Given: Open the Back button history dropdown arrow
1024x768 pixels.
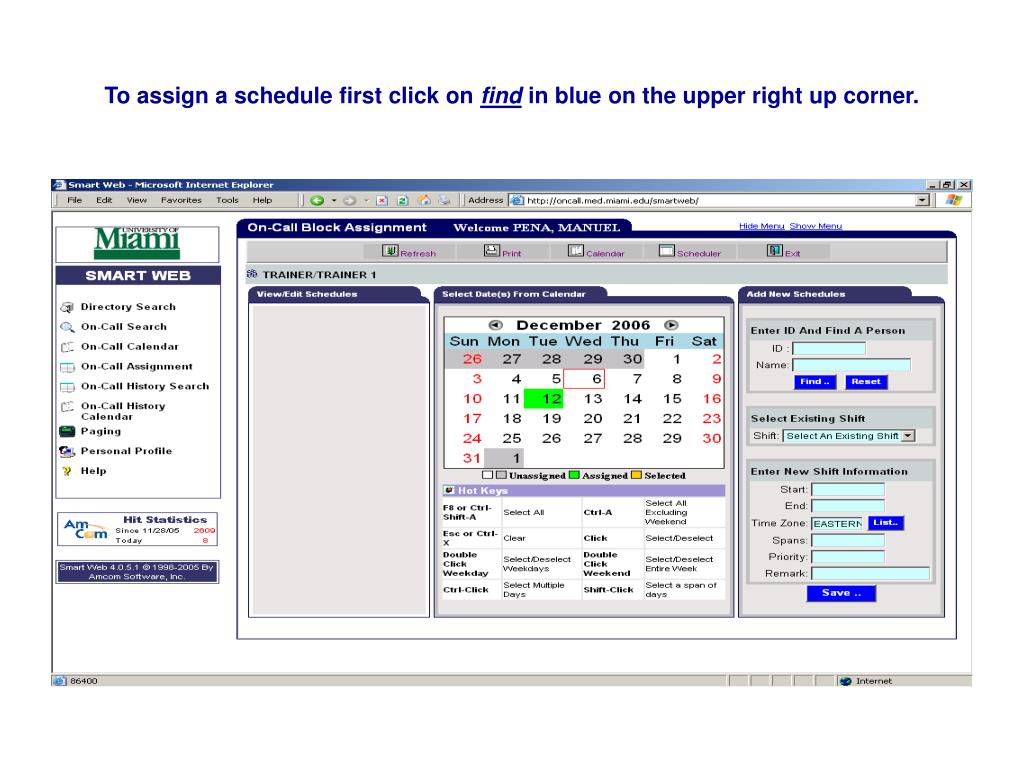Looking at the screenshot, I should [x=334, y=200].
